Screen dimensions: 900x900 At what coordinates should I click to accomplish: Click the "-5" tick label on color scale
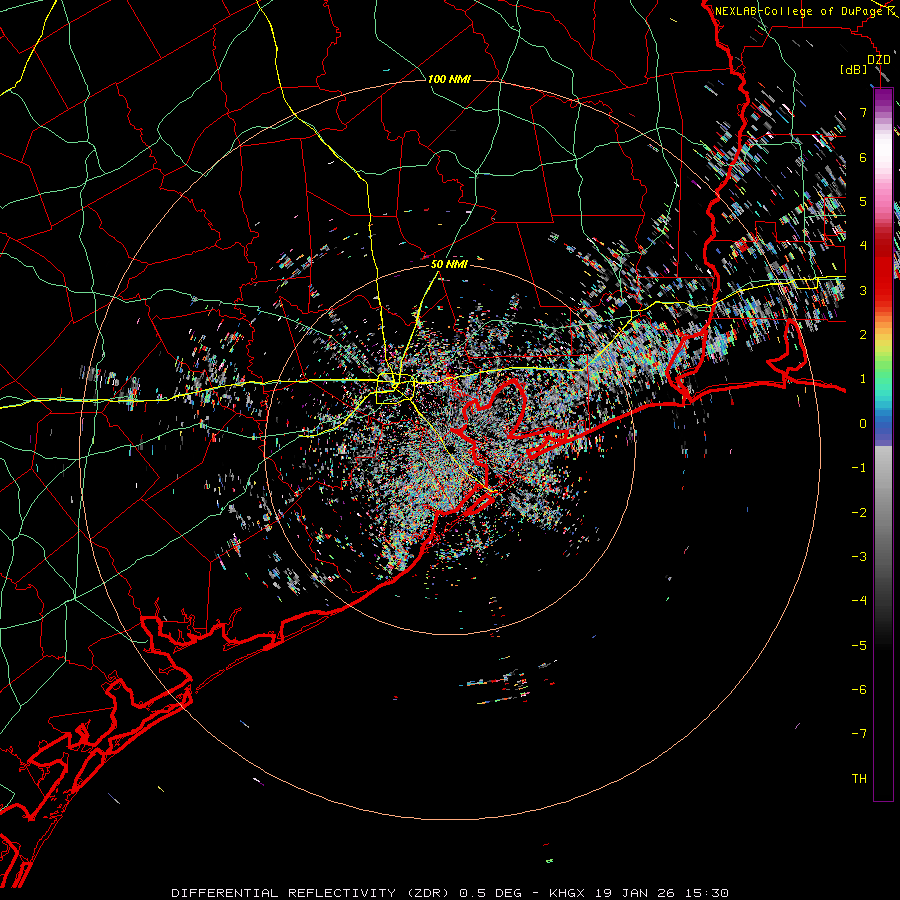[859, 645]
